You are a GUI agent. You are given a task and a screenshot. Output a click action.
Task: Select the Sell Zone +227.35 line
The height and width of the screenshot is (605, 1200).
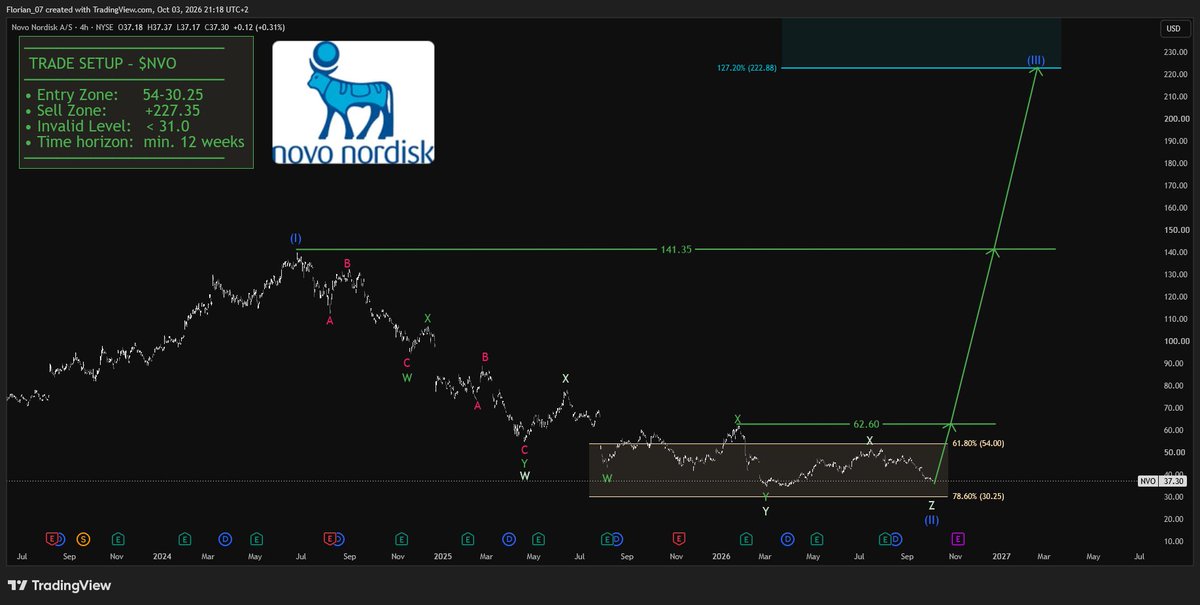pyautogui.click(x=112, y=110)
